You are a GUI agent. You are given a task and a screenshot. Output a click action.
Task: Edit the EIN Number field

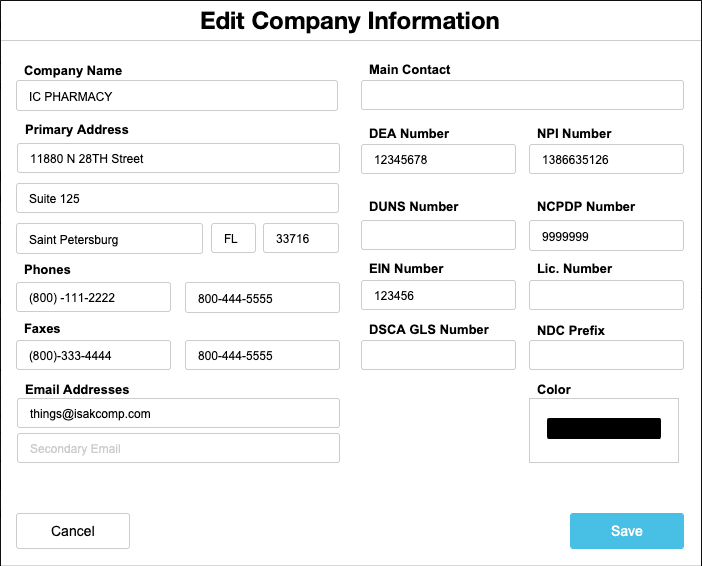[x=438, y=296]
